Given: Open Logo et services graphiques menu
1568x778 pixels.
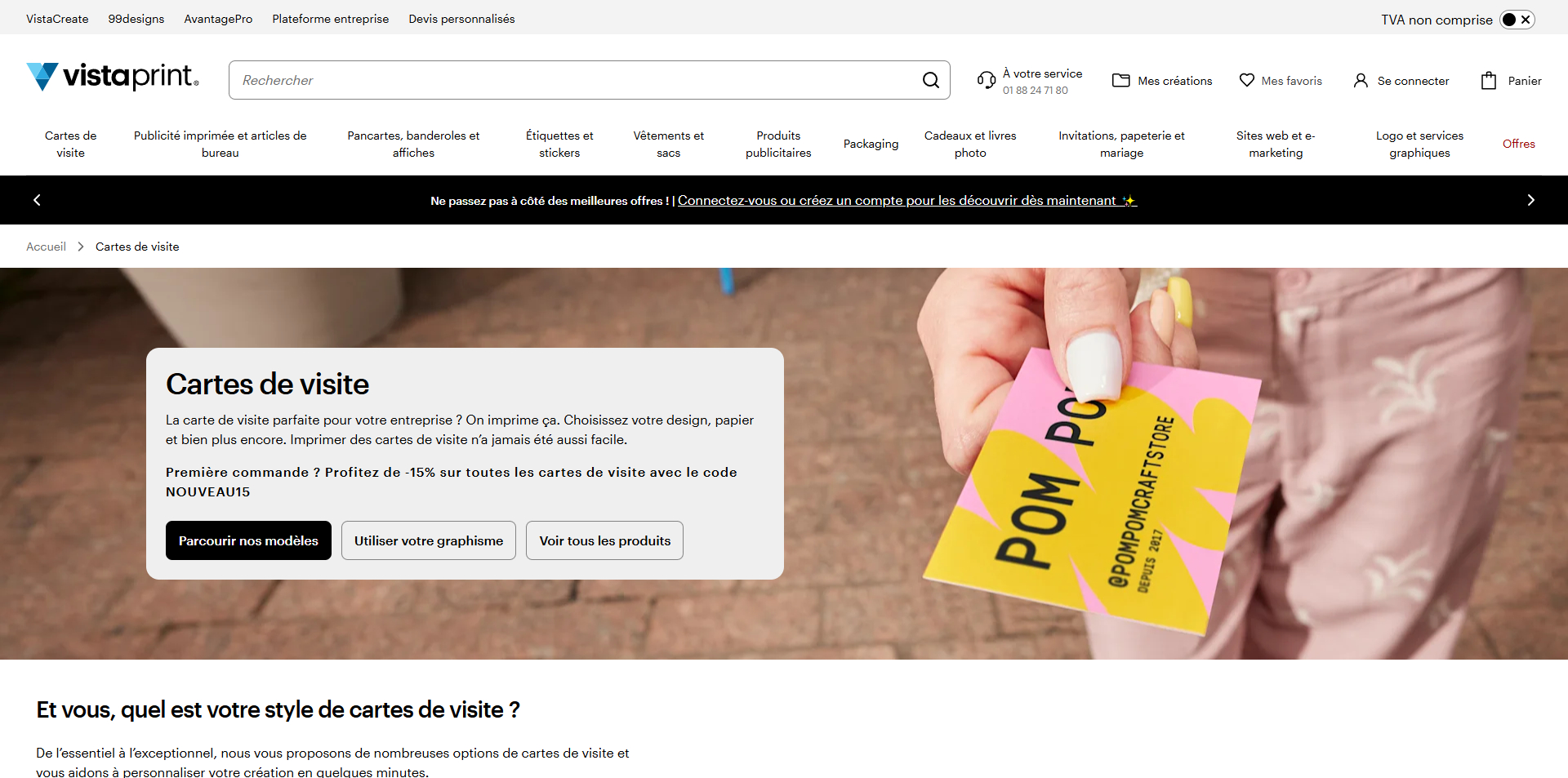Looking at the screenshot, I should coord(1419,144).
